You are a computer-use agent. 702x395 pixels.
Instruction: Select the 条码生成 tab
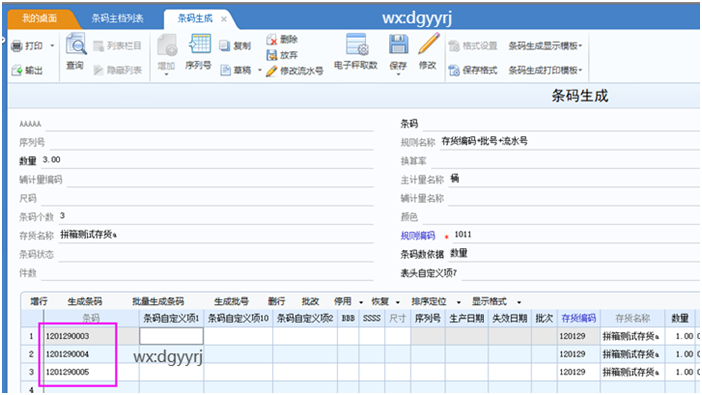[195, 18]
